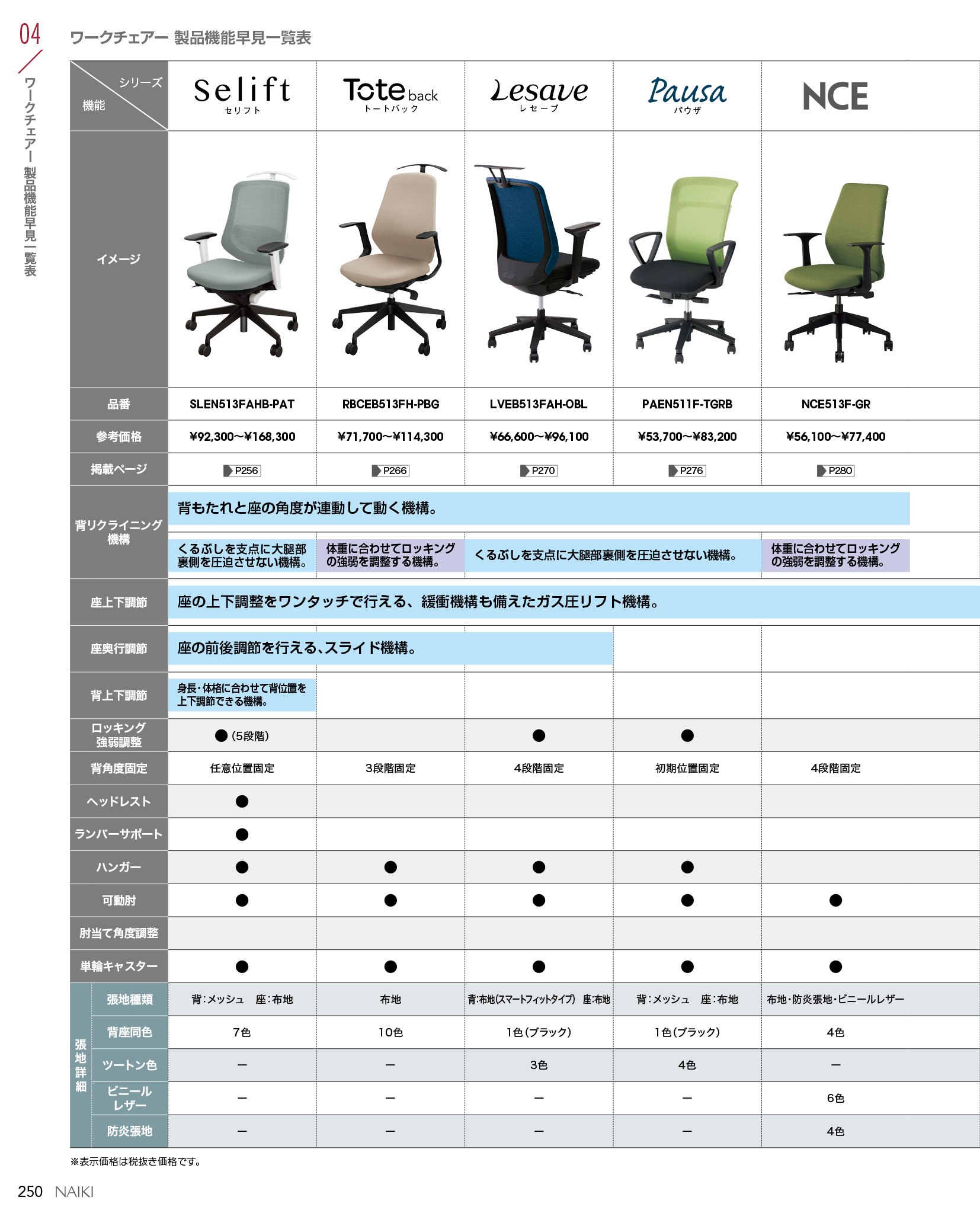The image size is (980, 1213).
Task: Click the product number SLEN513FAHB-PAT
Action: [x=242, y=404]
